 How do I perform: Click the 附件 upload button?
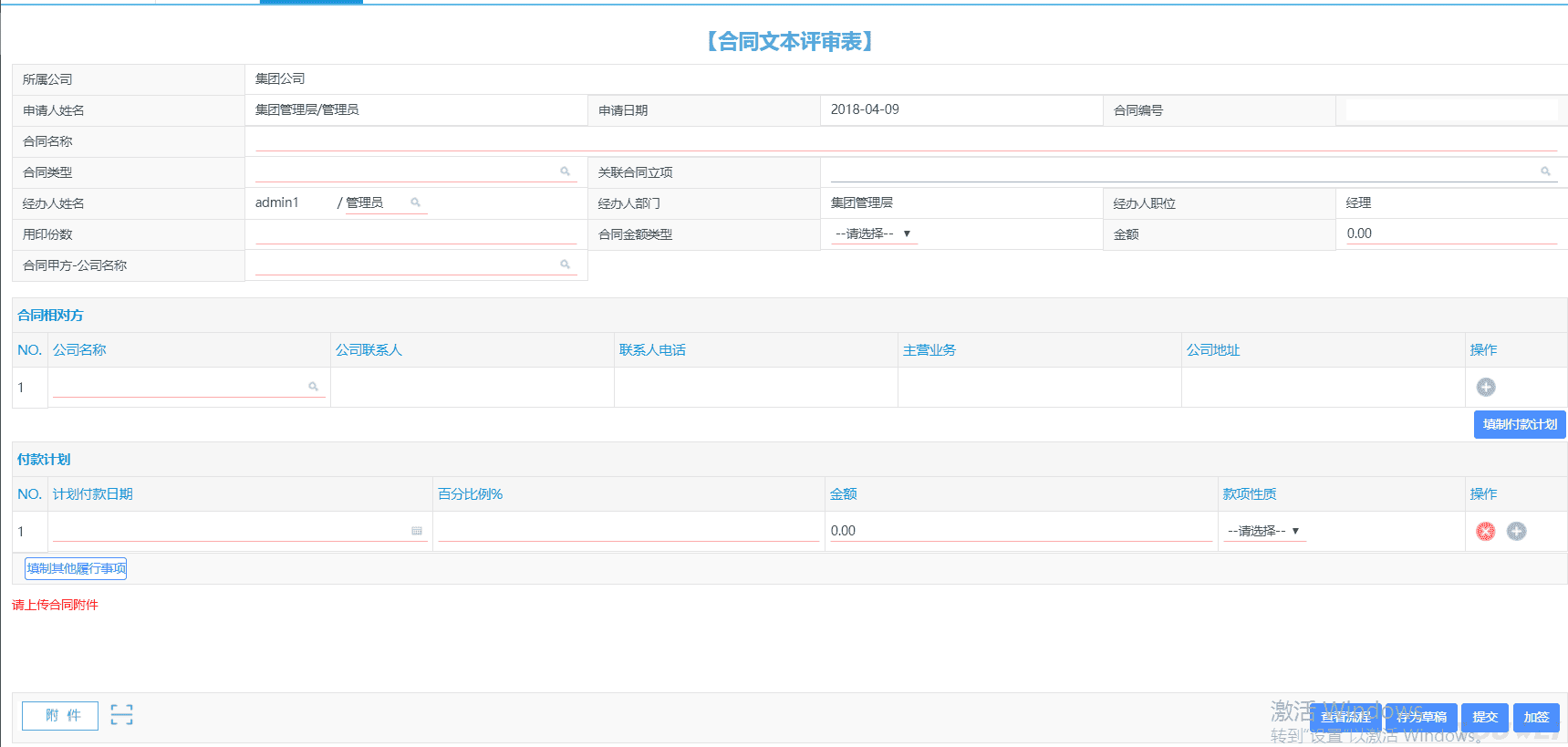[60, 716]
